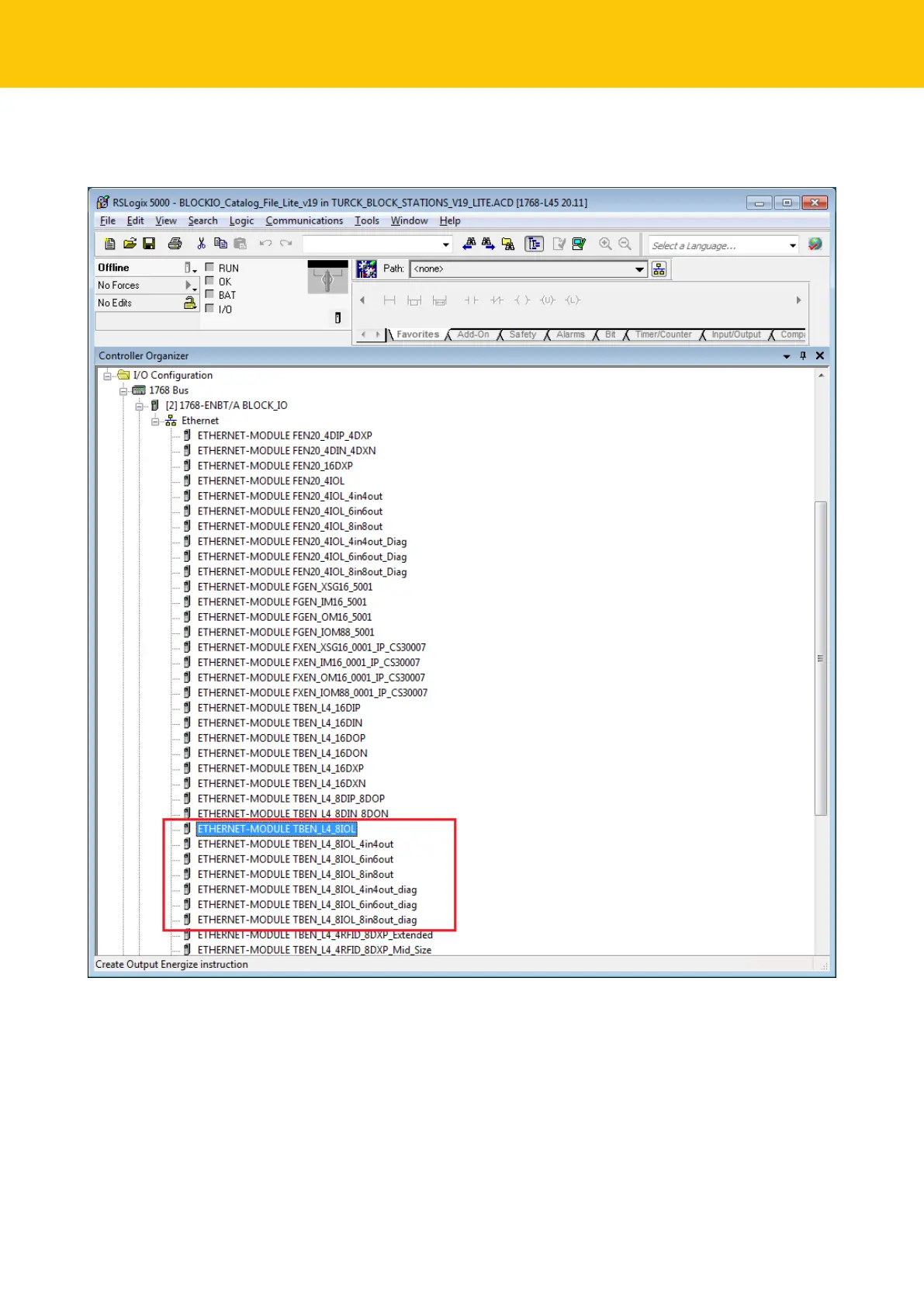The image size is (924, 1307).
Task: Switch to the Add-On instruction tab
Action: tap(473, 335)
